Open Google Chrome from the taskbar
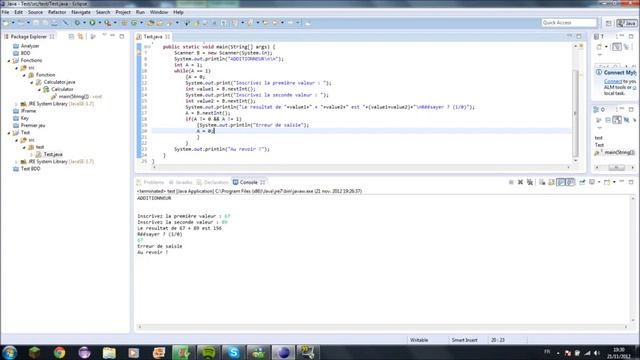Image resolution: width=640 pixels, height=360 pixels. click(59, 352)
